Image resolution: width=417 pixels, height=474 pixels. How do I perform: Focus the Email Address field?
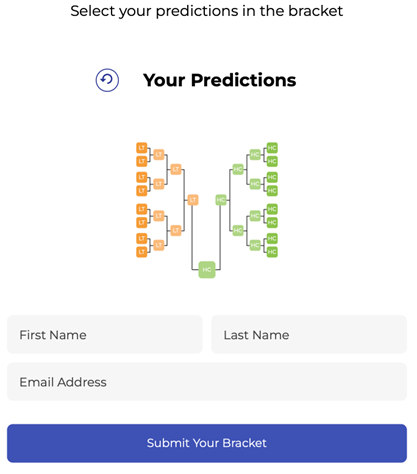[207, 382]
